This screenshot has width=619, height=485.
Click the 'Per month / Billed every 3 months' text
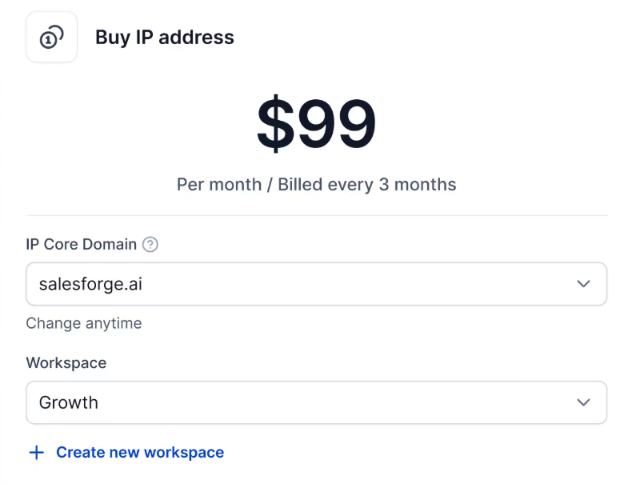[x=316, y=185]
